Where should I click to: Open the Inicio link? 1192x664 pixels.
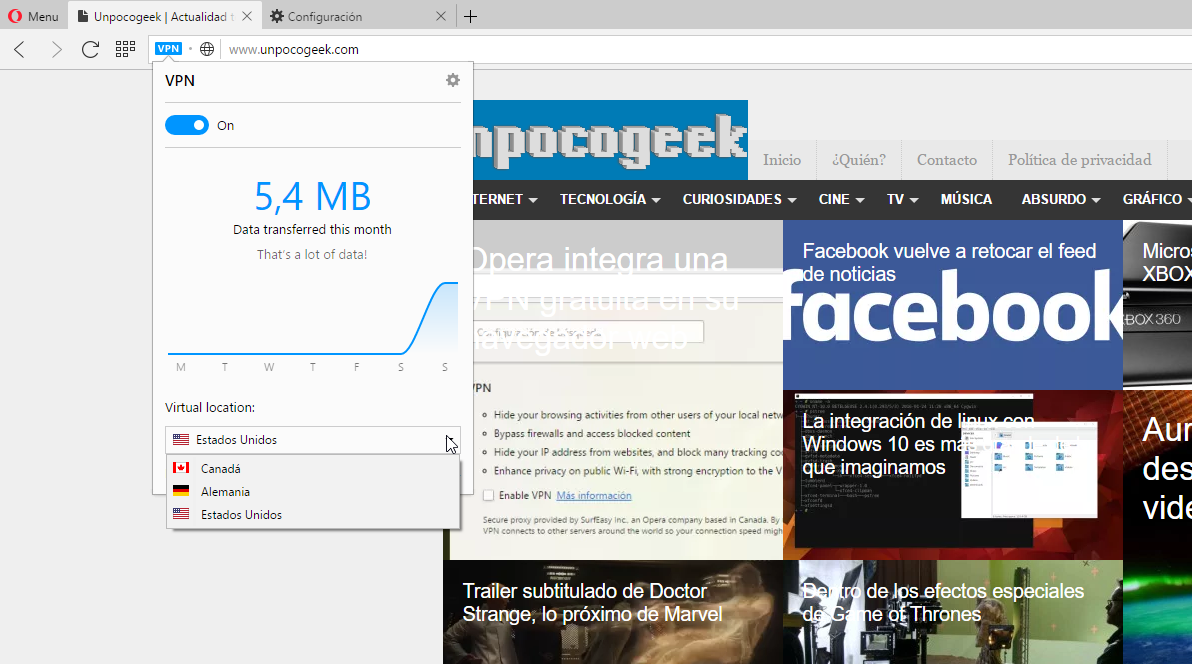(782, 160)
